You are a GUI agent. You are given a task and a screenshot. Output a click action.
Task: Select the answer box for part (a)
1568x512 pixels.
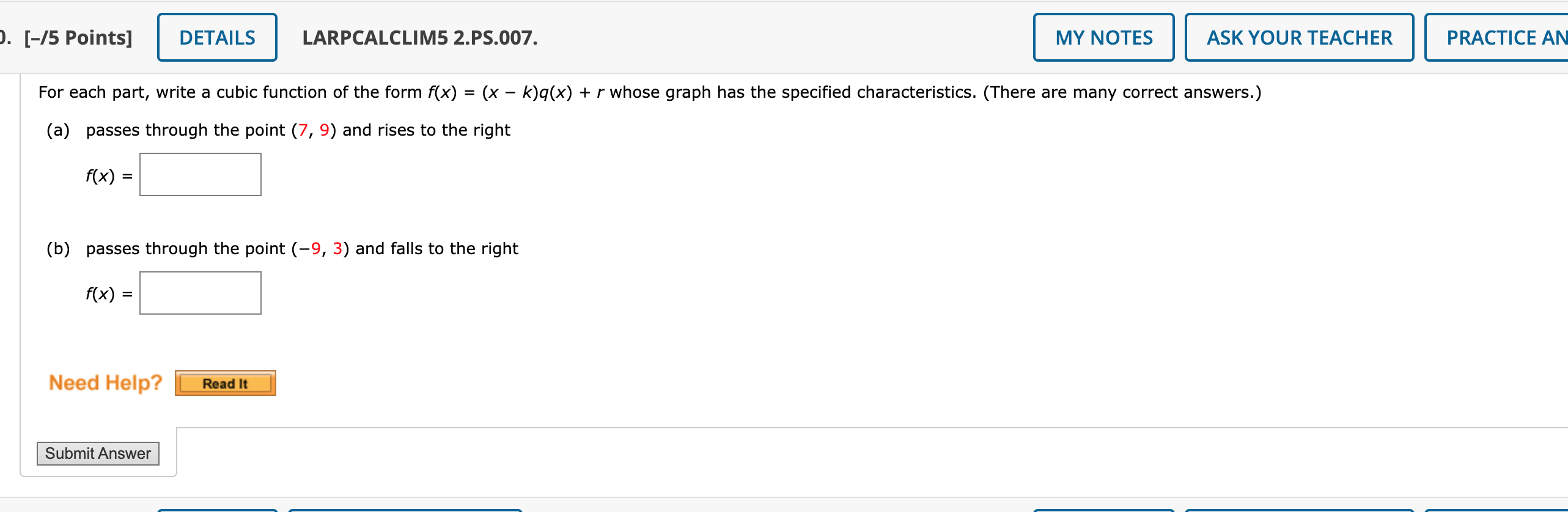[200, 174]
